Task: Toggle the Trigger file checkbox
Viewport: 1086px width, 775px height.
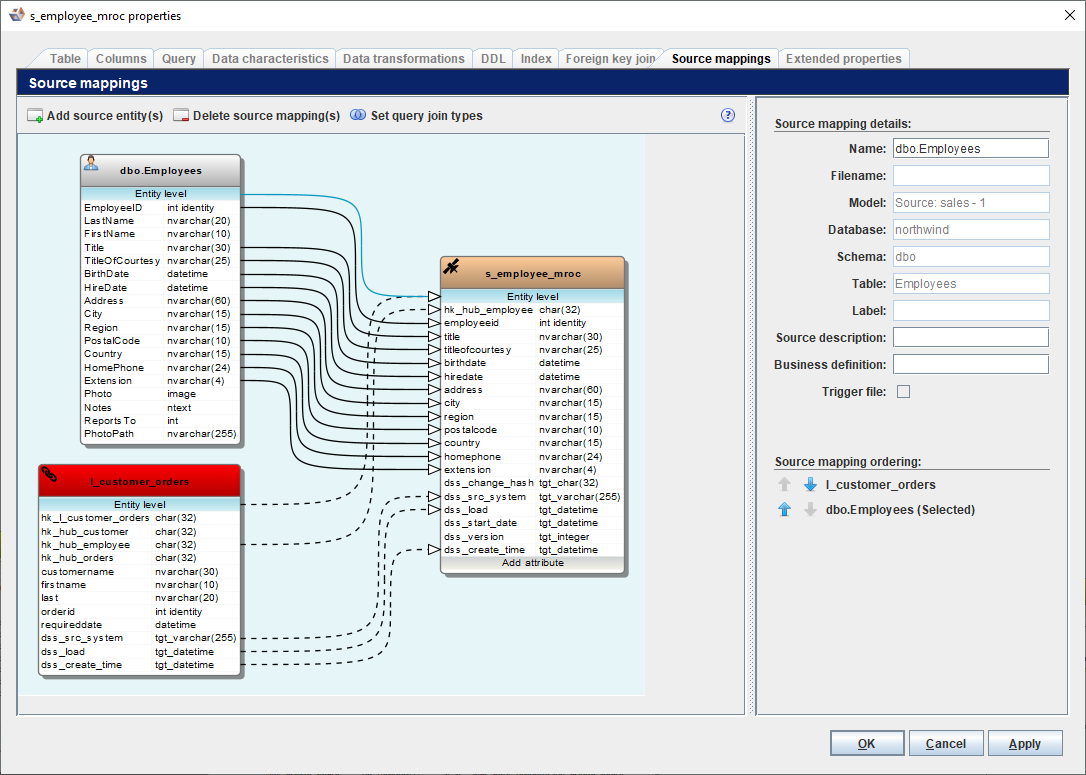Action: (904, 392)
